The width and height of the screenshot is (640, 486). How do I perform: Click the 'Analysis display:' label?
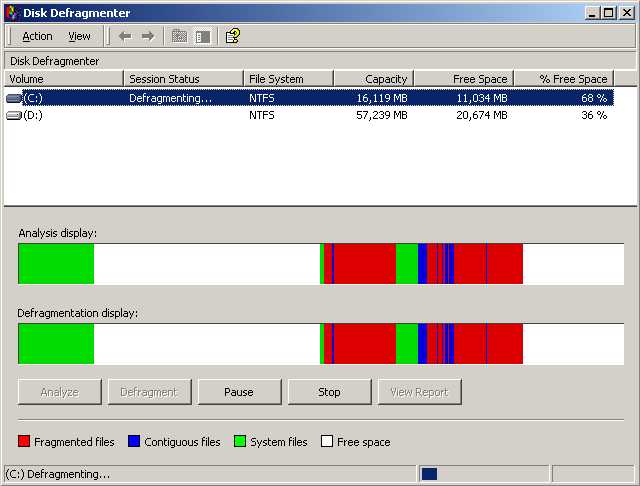58,233
